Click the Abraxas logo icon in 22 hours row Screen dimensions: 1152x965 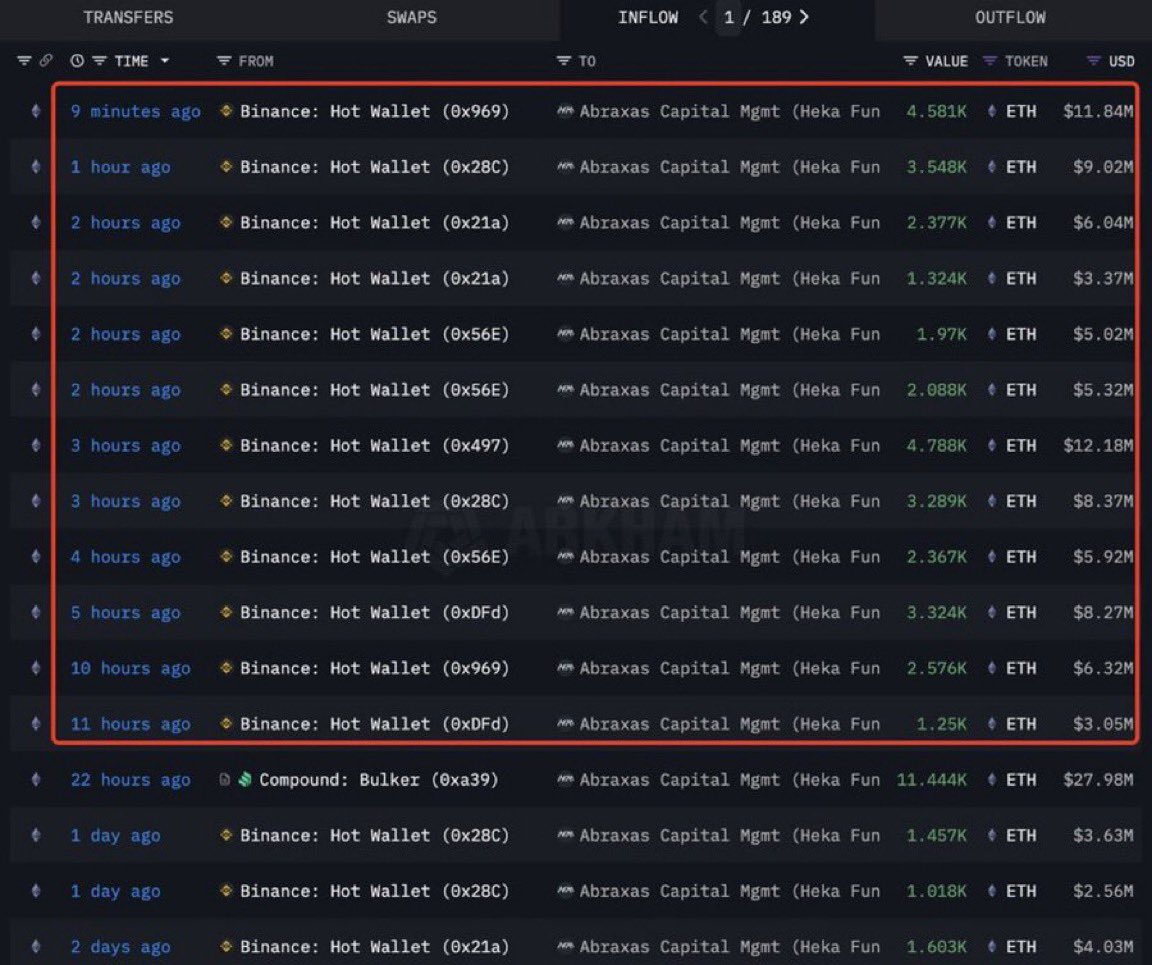(565, 780)
